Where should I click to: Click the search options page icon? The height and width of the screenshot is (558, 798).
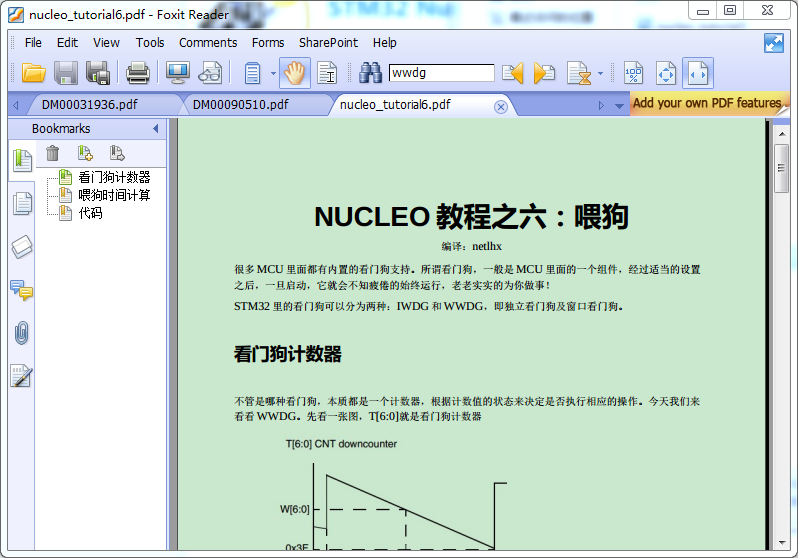579,73
